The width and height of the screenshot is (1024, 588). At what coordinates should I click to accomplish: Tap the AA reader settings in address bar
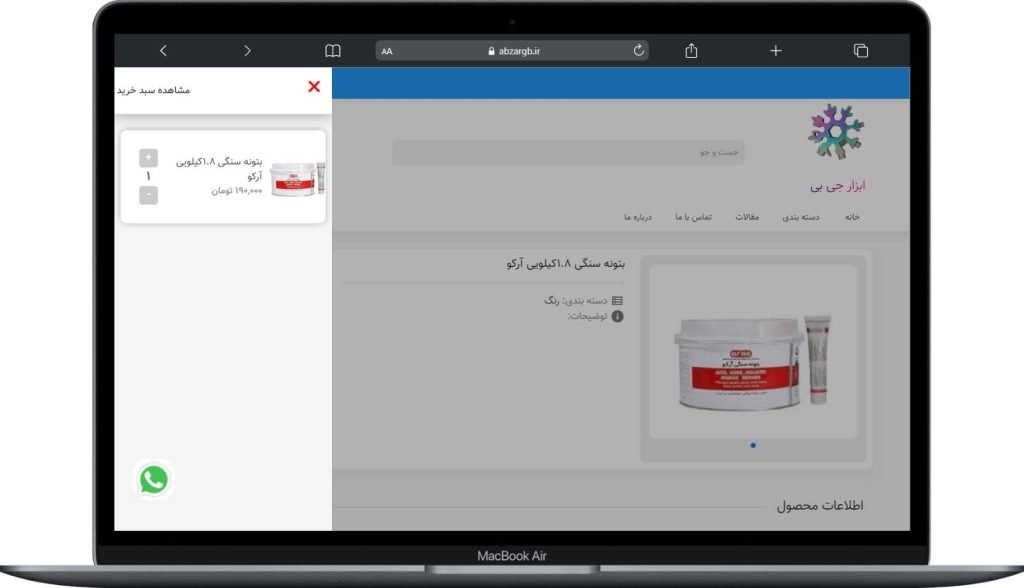[387, 51]
